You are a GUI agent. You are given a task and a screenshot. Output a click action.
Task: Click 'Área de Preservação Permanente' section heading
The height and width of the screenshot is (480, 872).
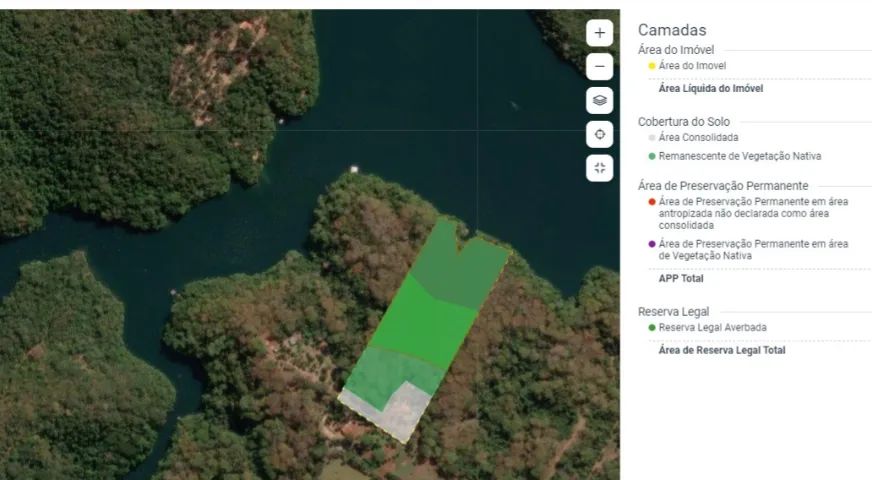(x=723, y=186)
